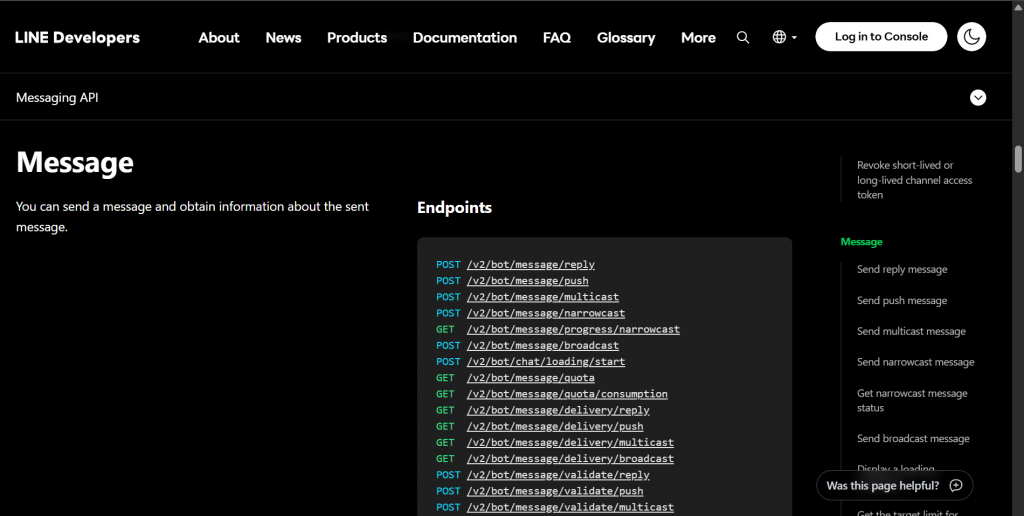The width and height of the screenshot is (1024, 516).
Task: Open the site search magnifier icon
Action: [x=743, y=37]
